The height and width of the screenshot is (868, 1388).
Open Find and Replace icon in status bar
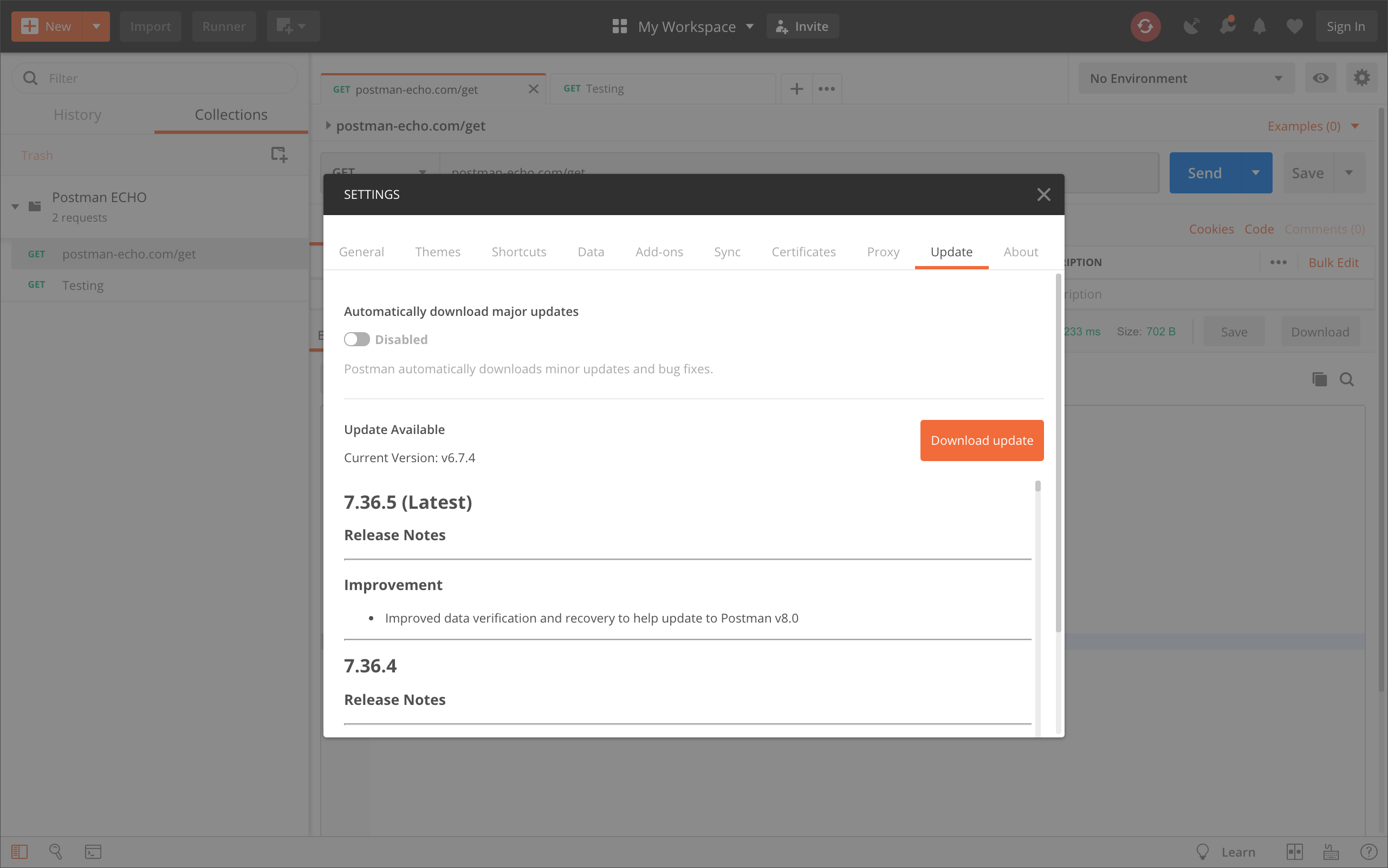(56, 851)
